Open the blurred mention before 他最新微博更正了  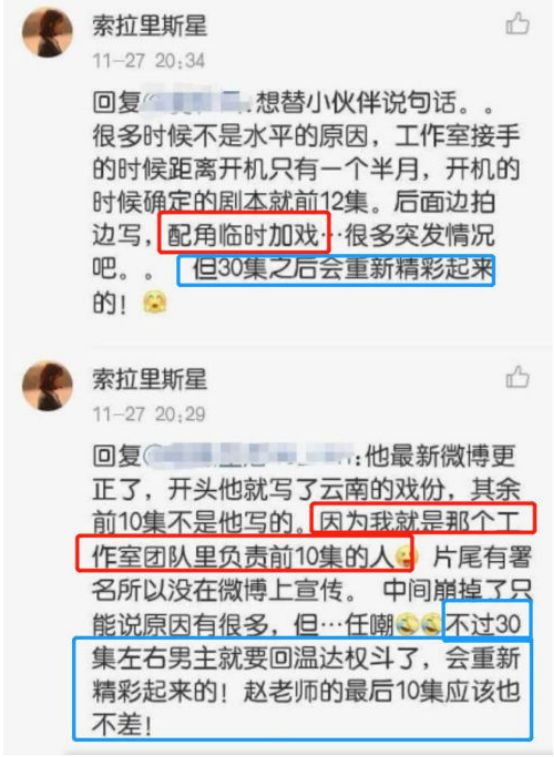(250, 455)
